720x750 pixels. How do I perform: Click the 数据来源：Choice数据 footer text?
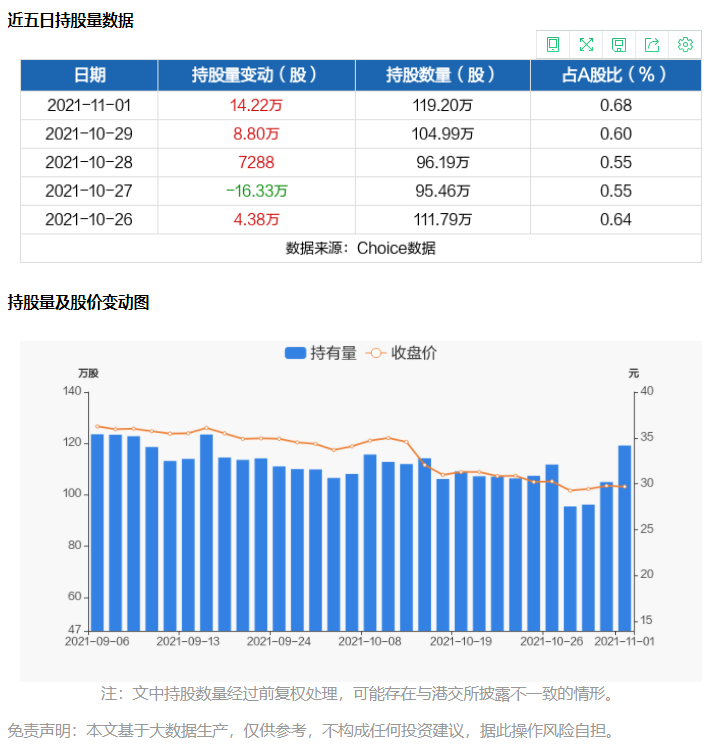[x=361, y=248]
